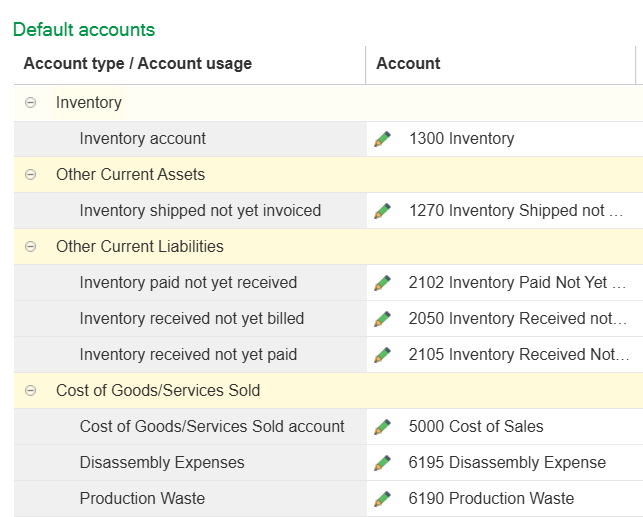The width and height of the screenshot is (643, 517).
Task: Sort by Account type / Account usage column
Action: pyautogui.click(x=138, y=64)
